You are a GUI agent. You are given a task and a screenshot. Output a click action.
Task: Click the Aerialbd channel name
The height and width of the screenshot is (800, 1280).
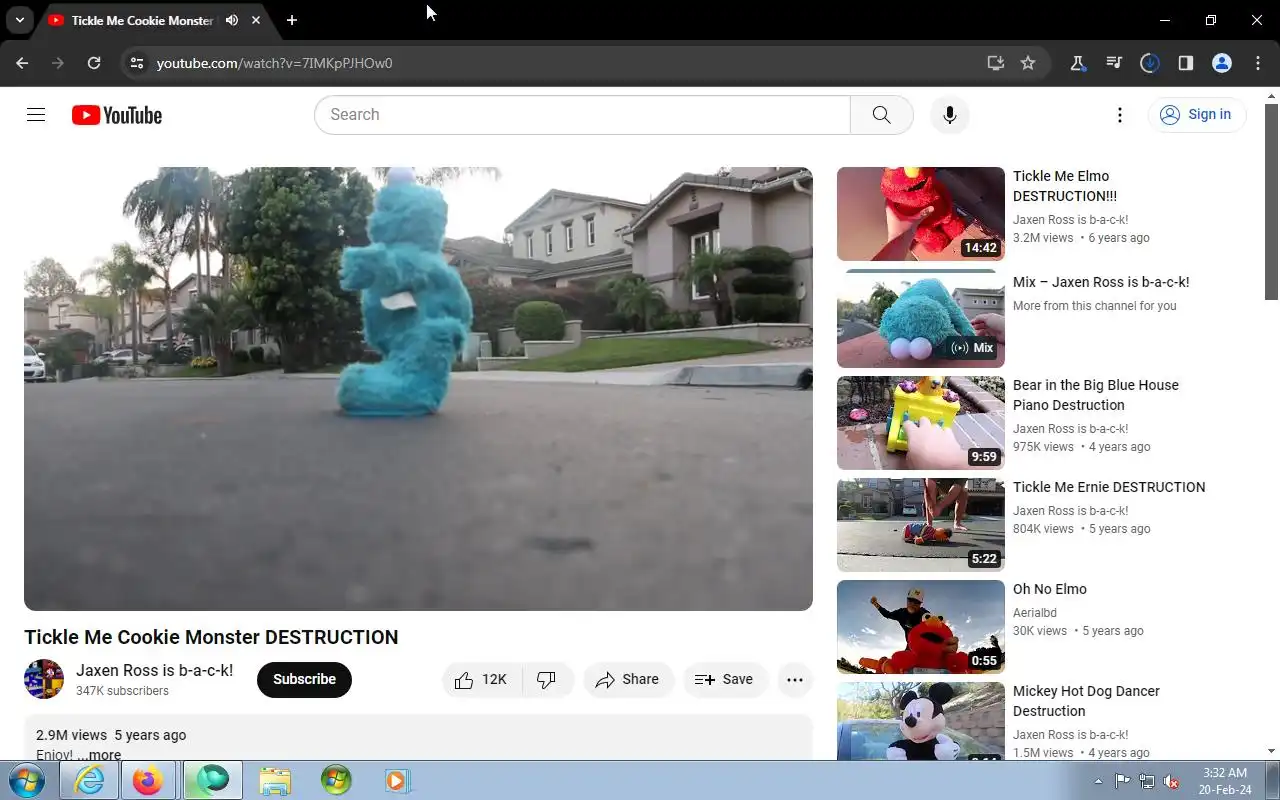click(1035, 613)
